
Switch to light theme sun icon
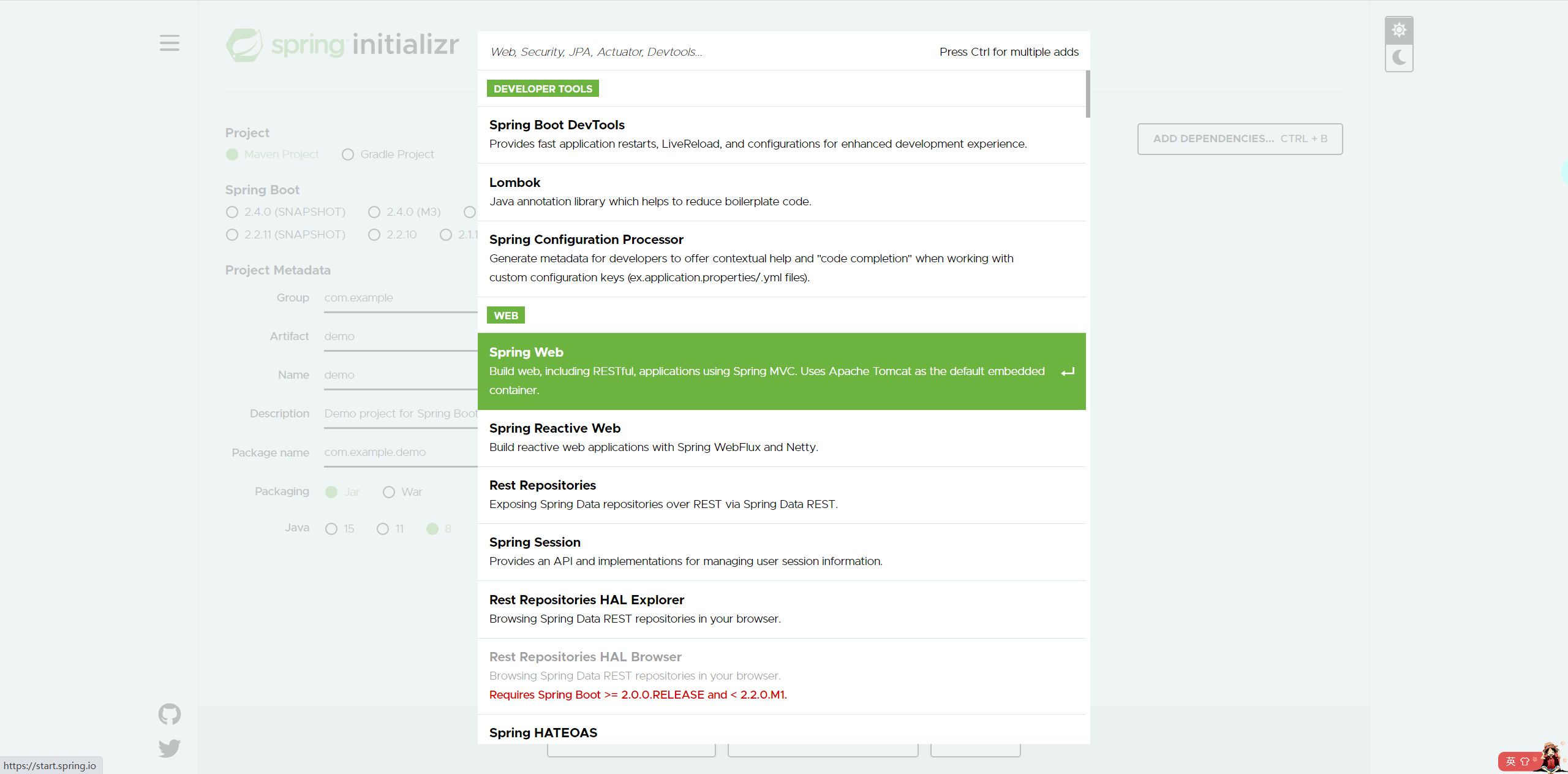[1399, 30]
